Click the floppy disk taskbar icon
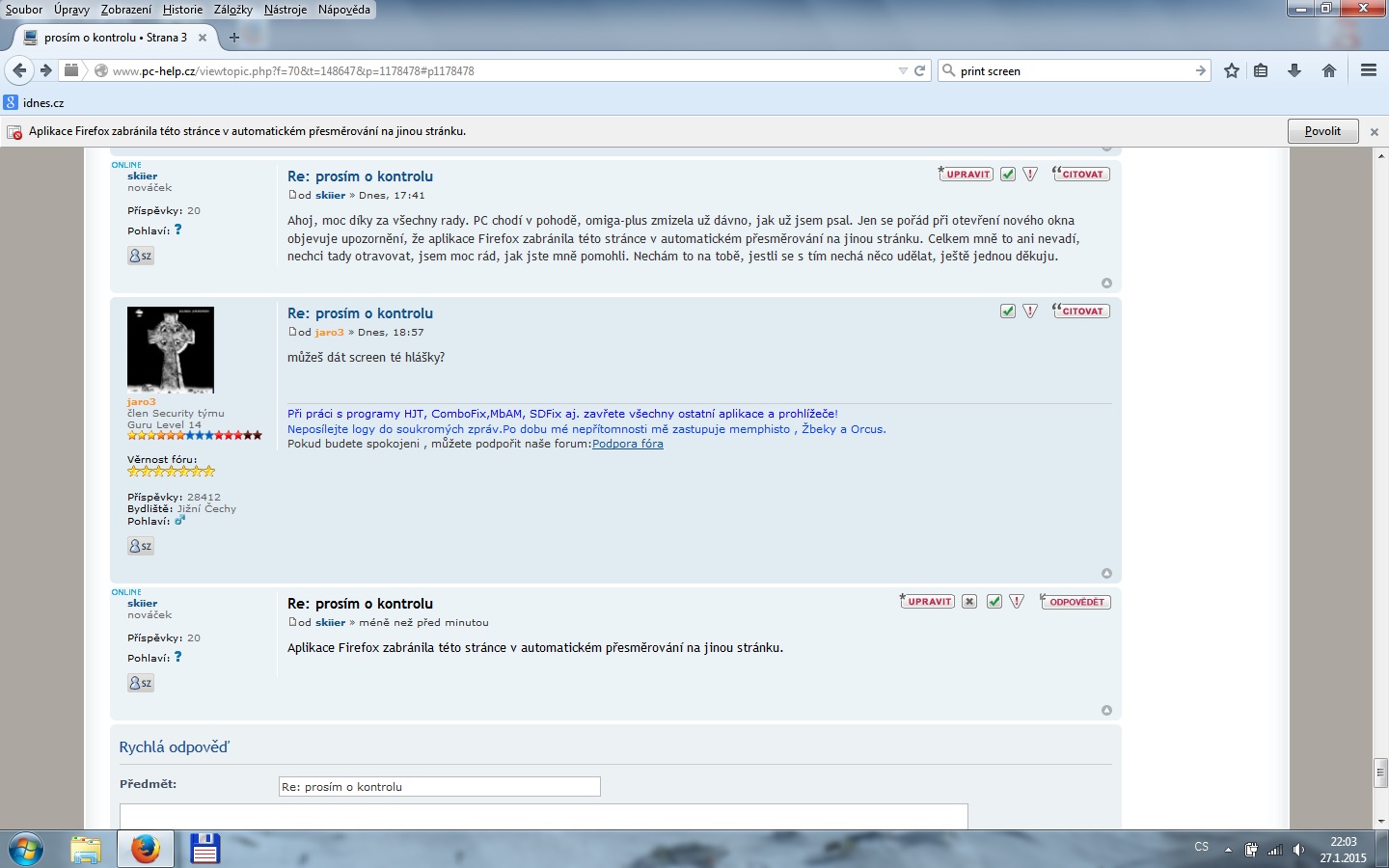 [205, 849]
